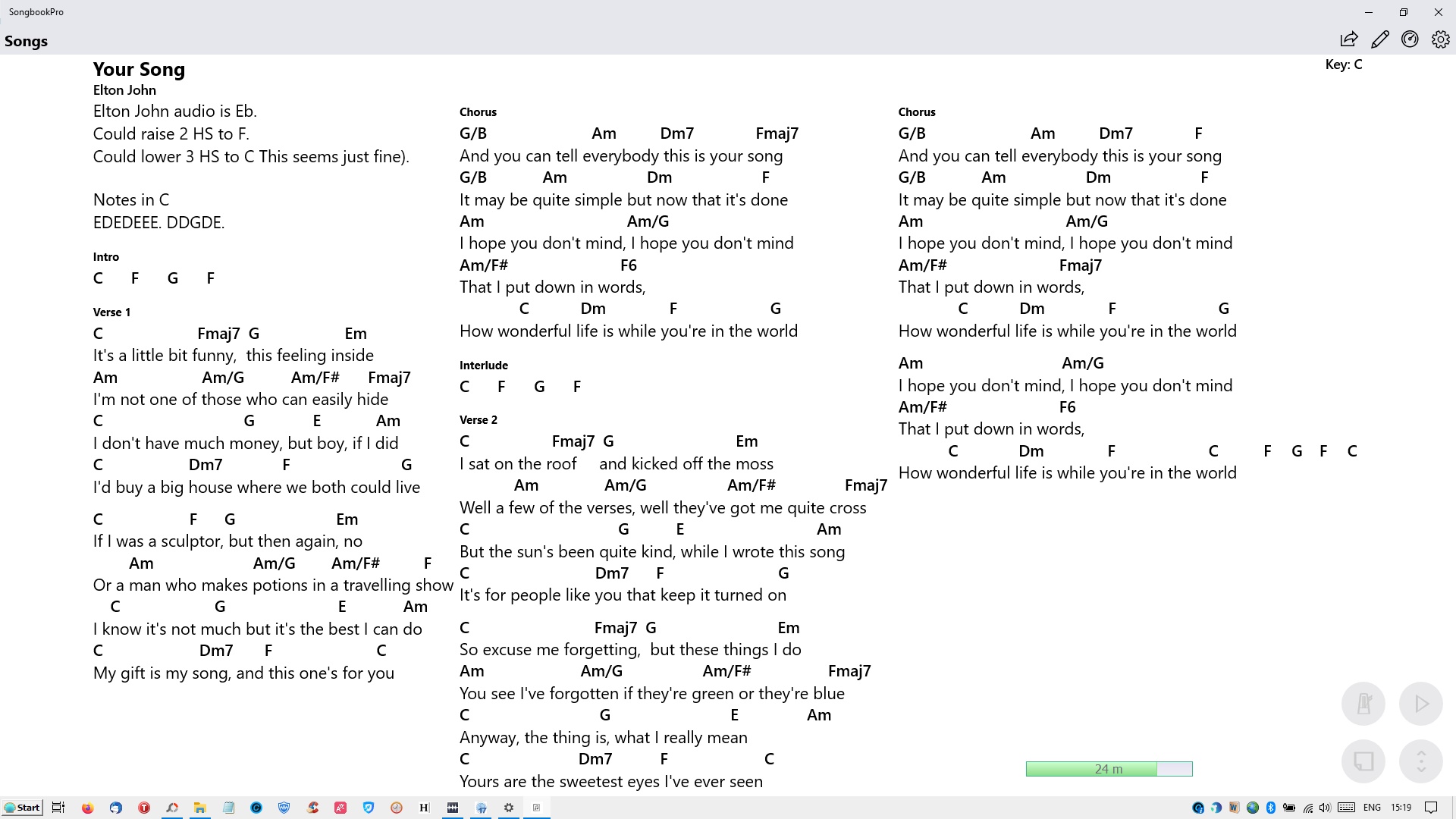Open the red T taskbar icon

[144, 808]
